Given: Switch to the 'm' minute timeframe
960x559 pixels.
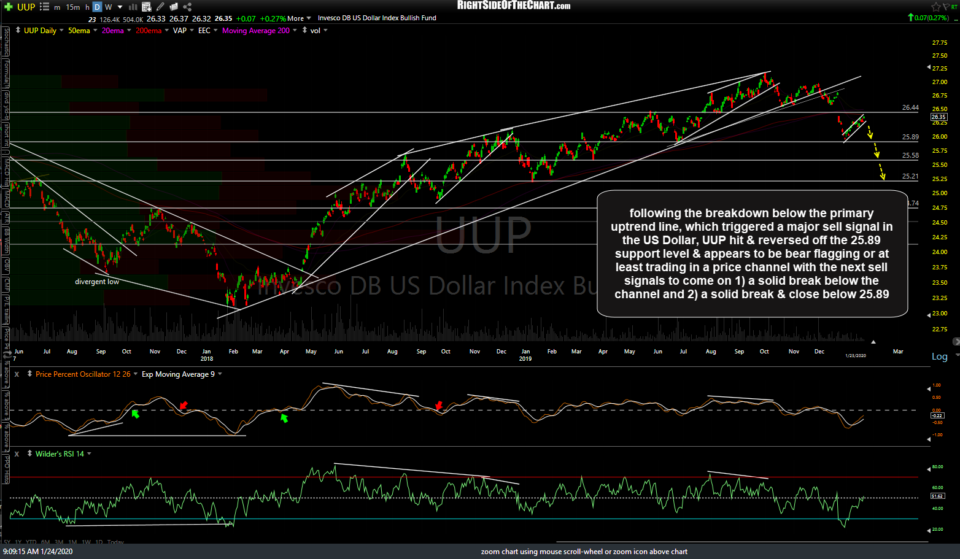Looking at the screenshot, I should (57, 7).
